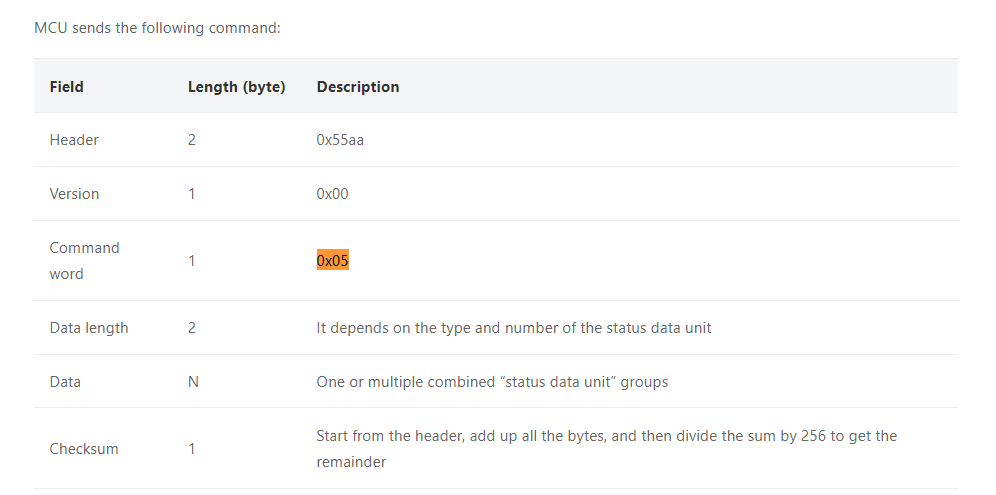Click the 0x55aa header description value

[340, 140]
